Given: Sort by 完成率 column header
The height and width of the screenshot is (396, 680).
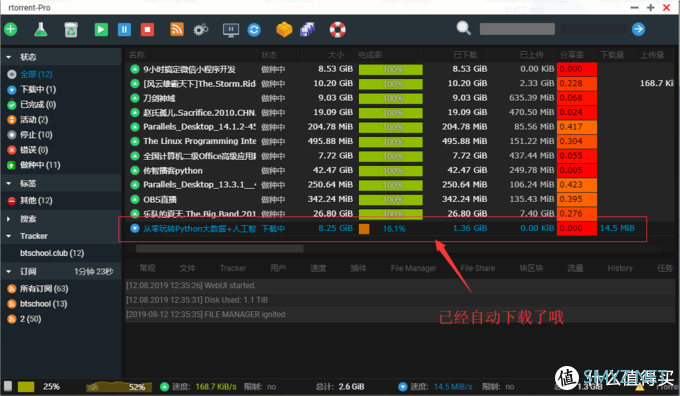Looking at the screenshot, I should [369, 55].
